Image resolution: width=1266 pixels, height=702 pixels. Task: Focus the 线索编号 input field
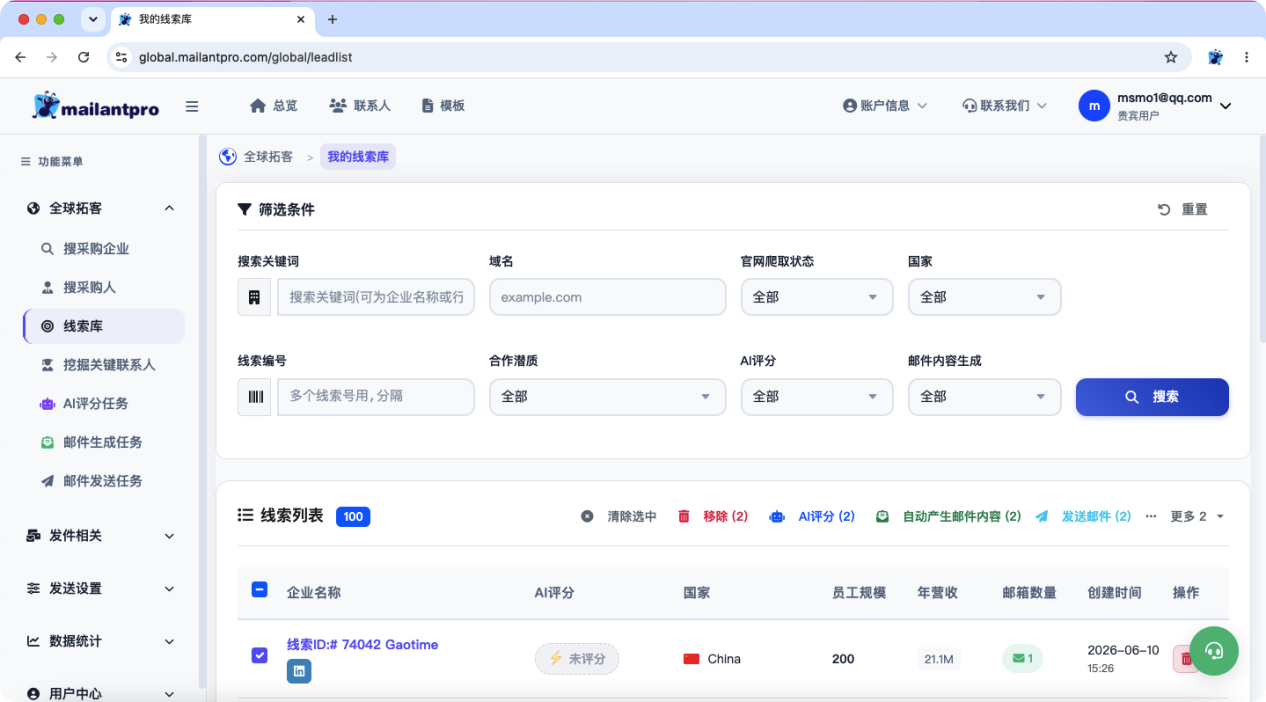(x=376, y=397)
